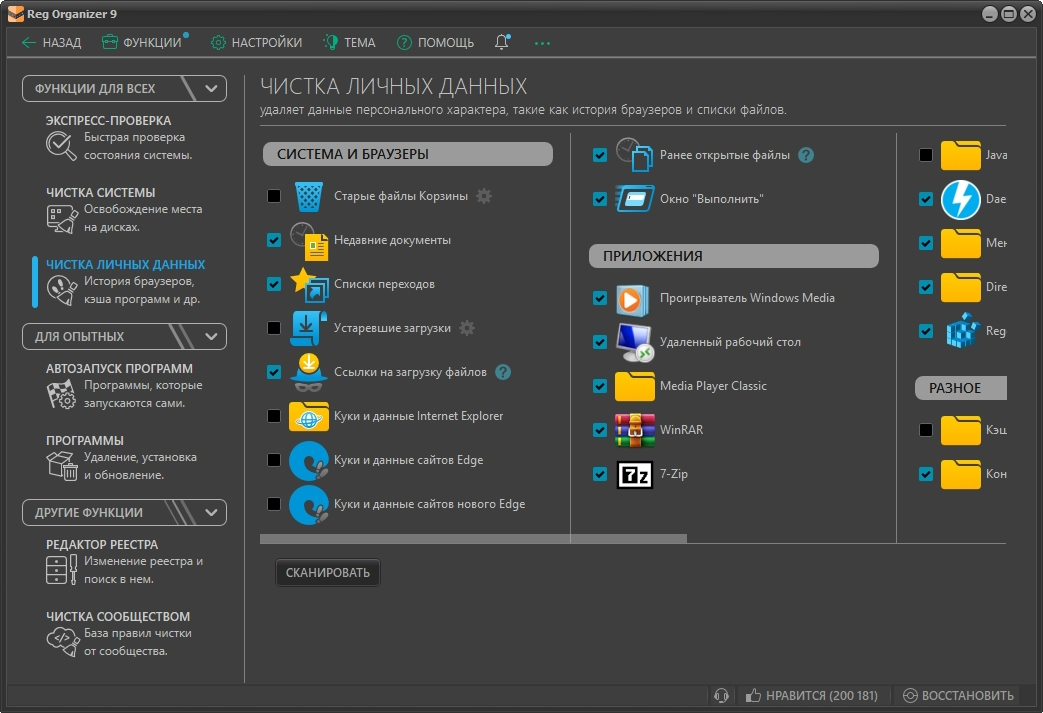
Task: Collapse the ФУНКЦИИ ДЛЯ ВСЕХ section
Action: [x=211, y=88]
